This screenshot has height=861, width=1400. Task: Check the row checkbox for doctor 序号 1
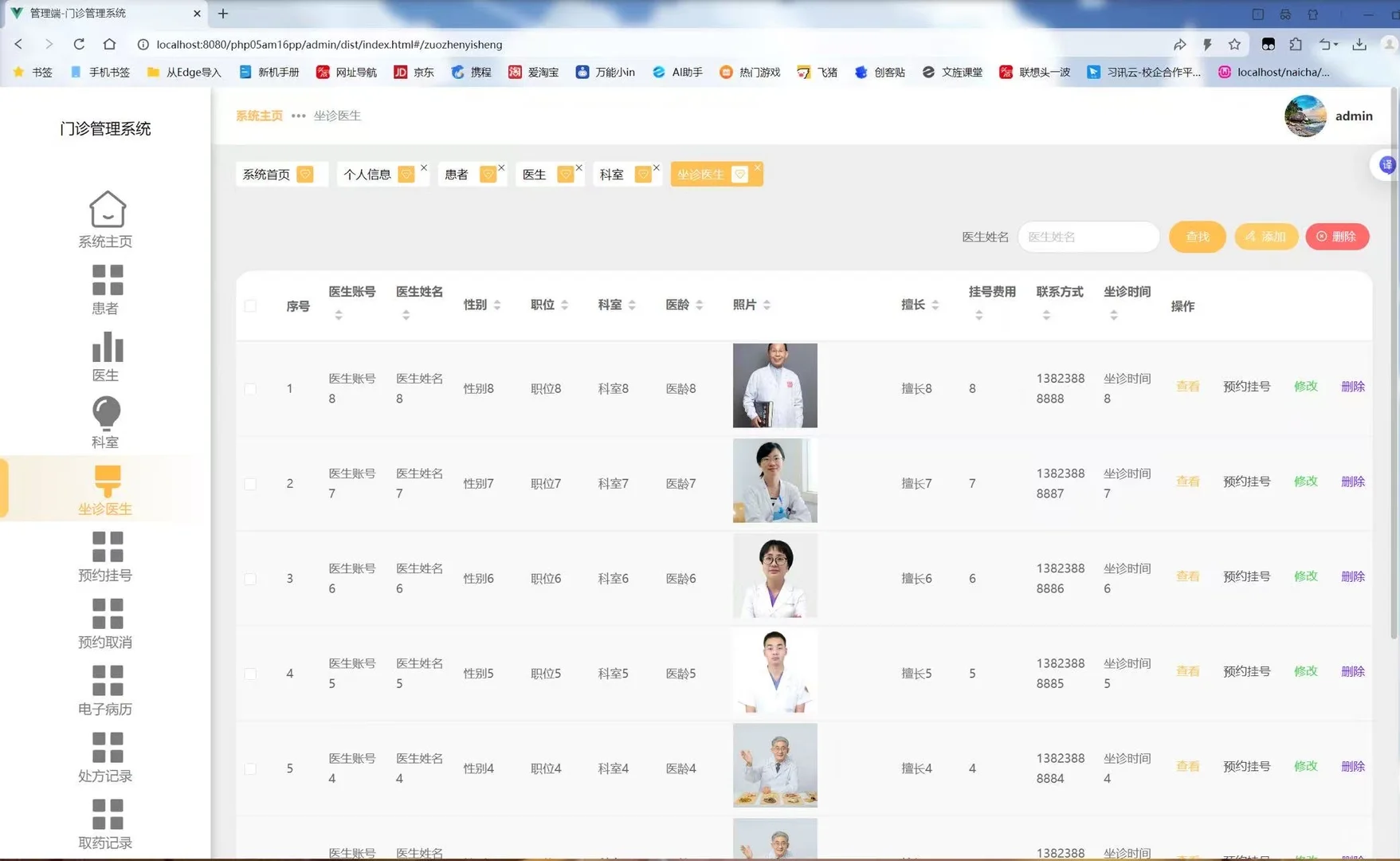[x=250, y=388]
